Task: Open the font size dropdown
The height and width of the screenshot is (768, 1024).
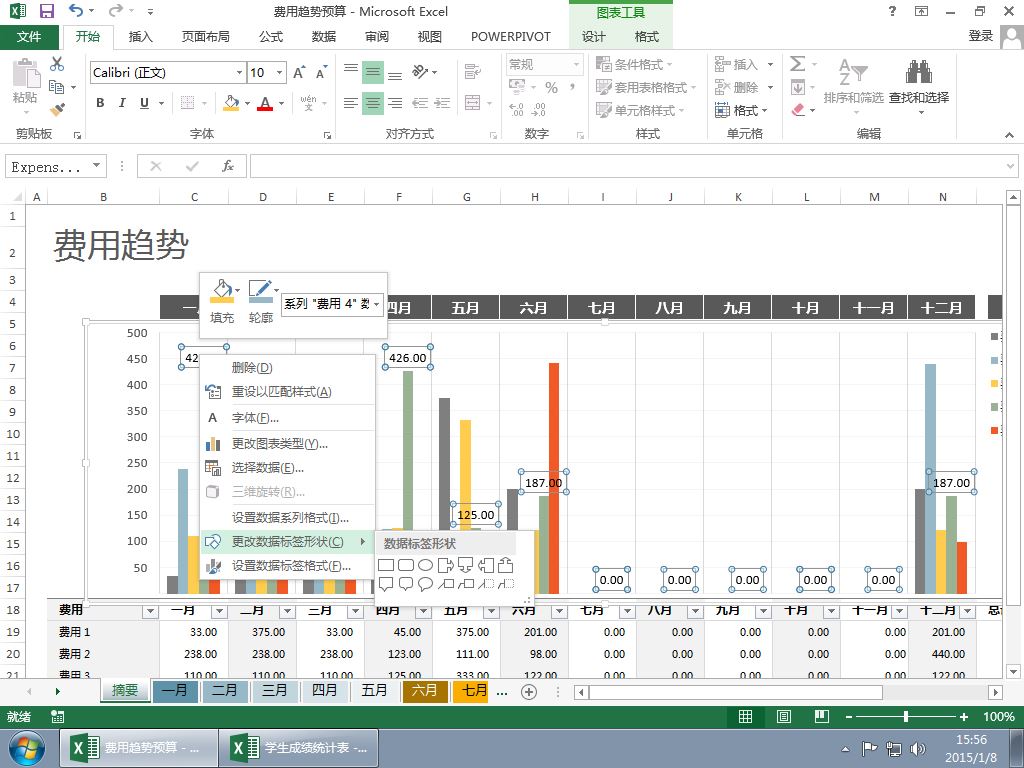Action: [280, 72]
